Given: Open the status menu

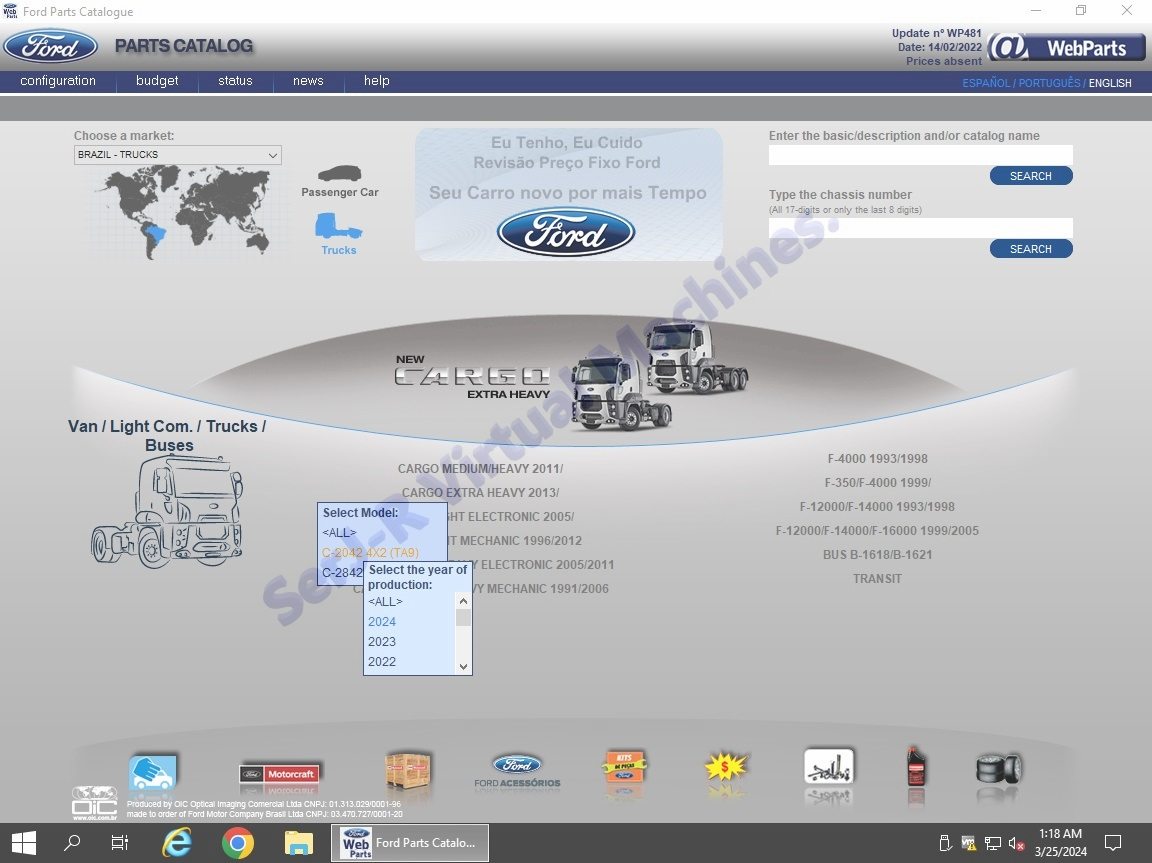Looking at the screenshot, I should (x=235, y=81).
